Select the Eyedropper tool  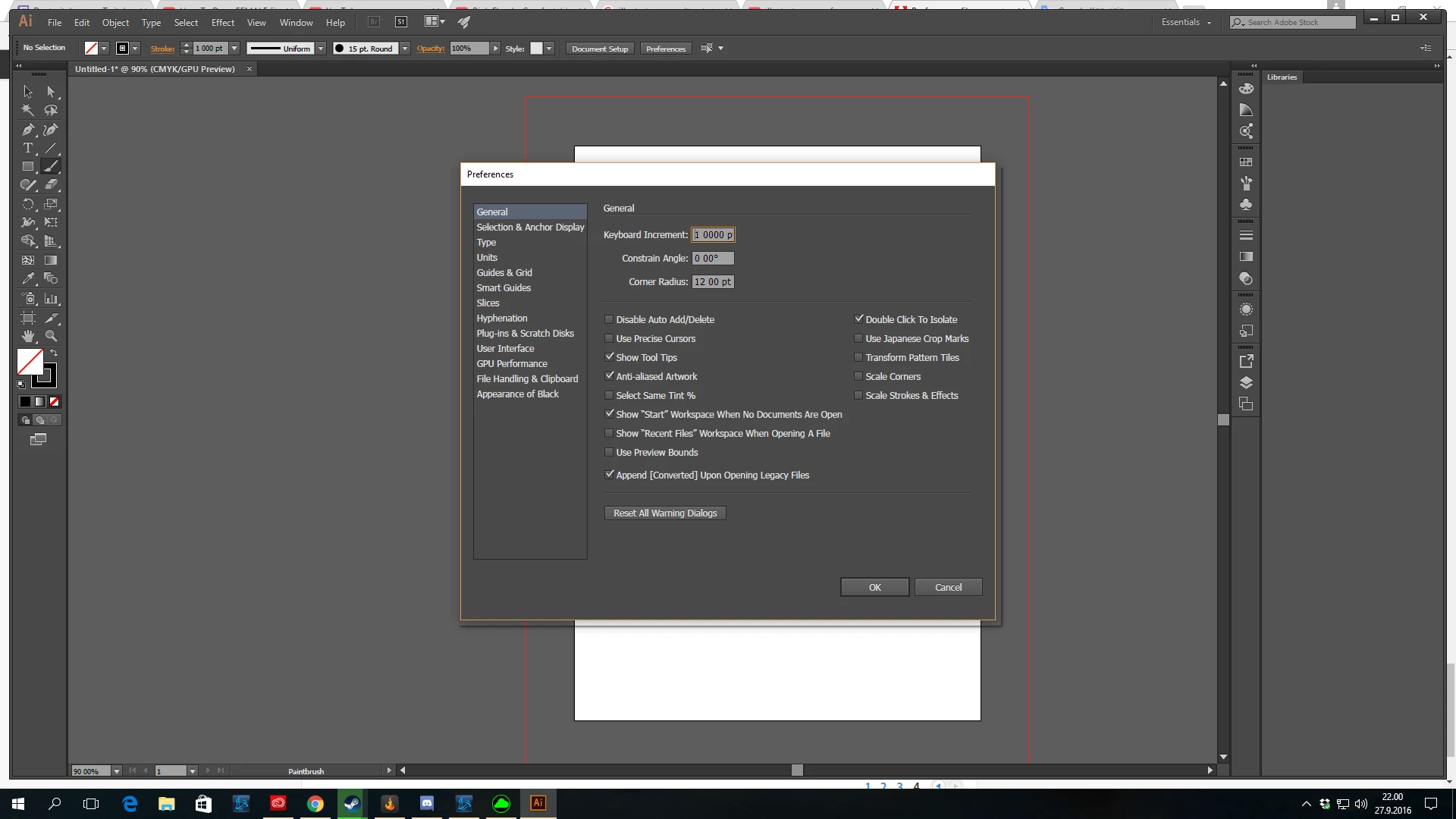(x=28, y=279)
